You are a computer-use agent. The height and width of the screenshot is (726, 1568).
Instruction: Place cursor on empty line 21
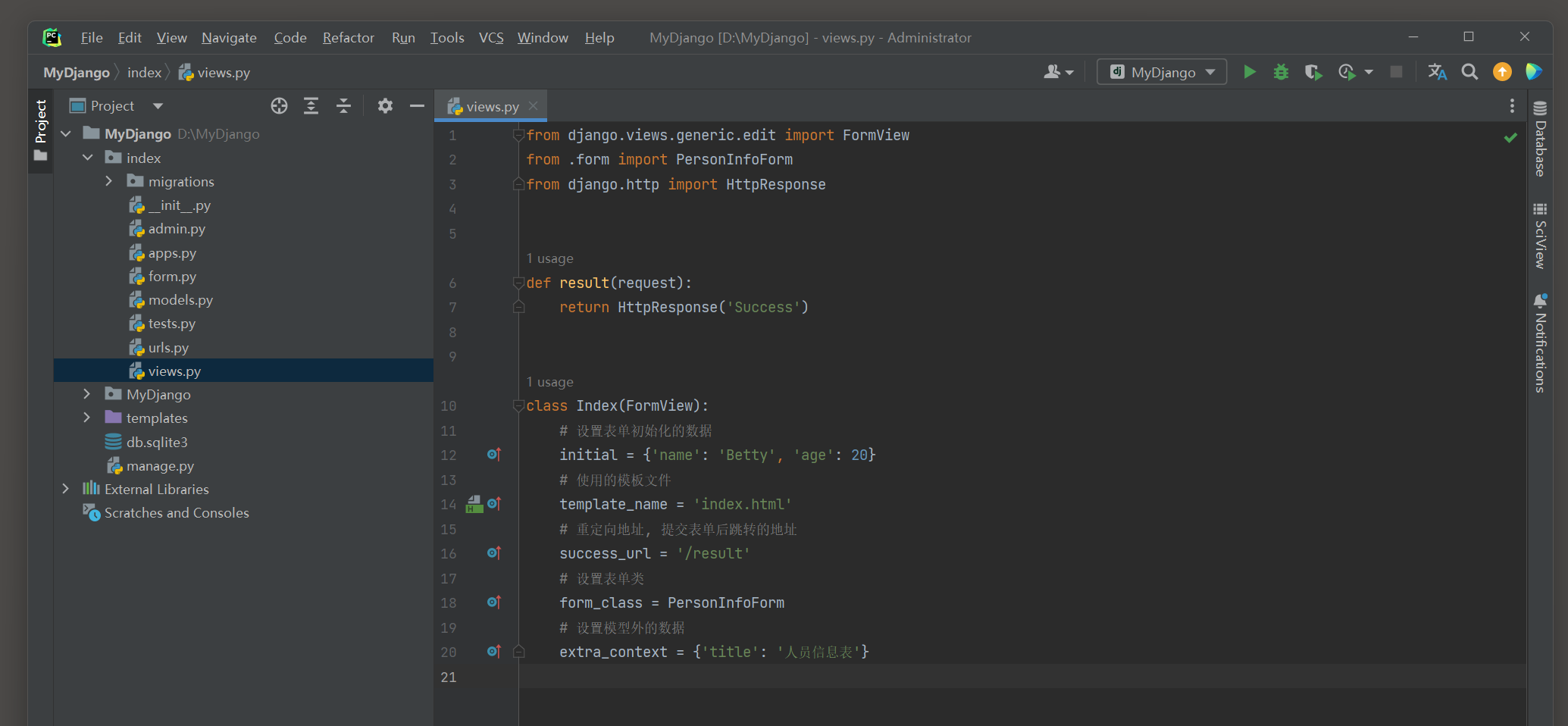(1022, 677)
